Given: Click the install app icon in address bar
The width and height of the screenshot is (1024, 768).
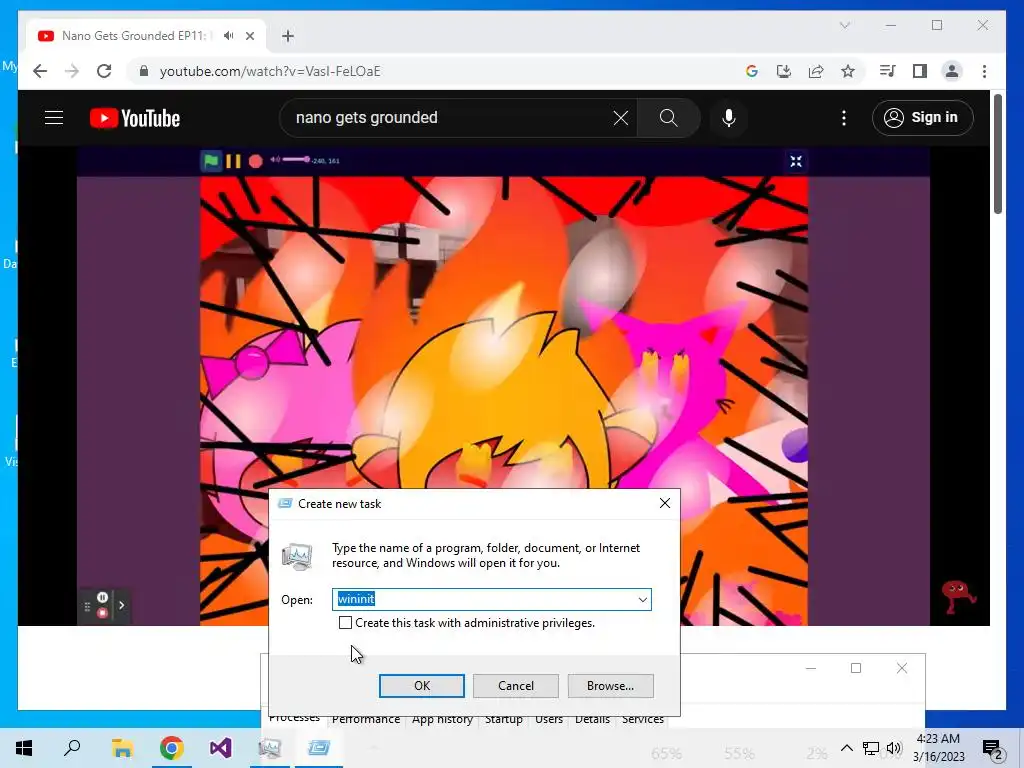Looking at the screenshot, I should [784, 71].
